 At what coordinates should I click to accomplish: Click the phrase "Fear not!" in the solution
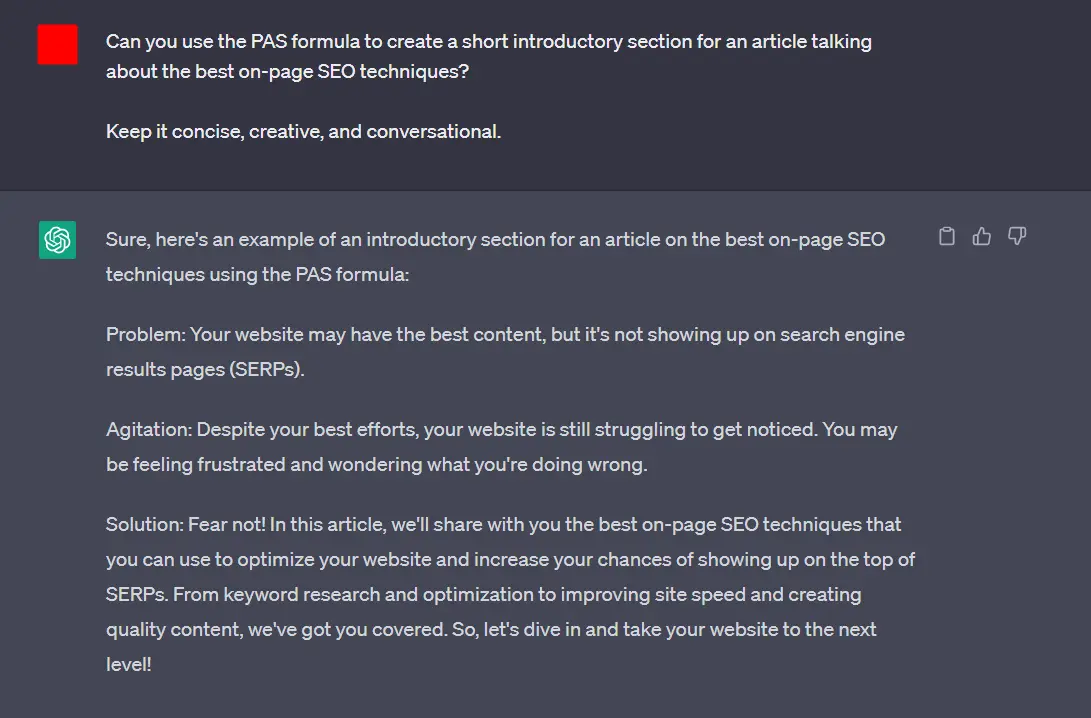(227, 525)
